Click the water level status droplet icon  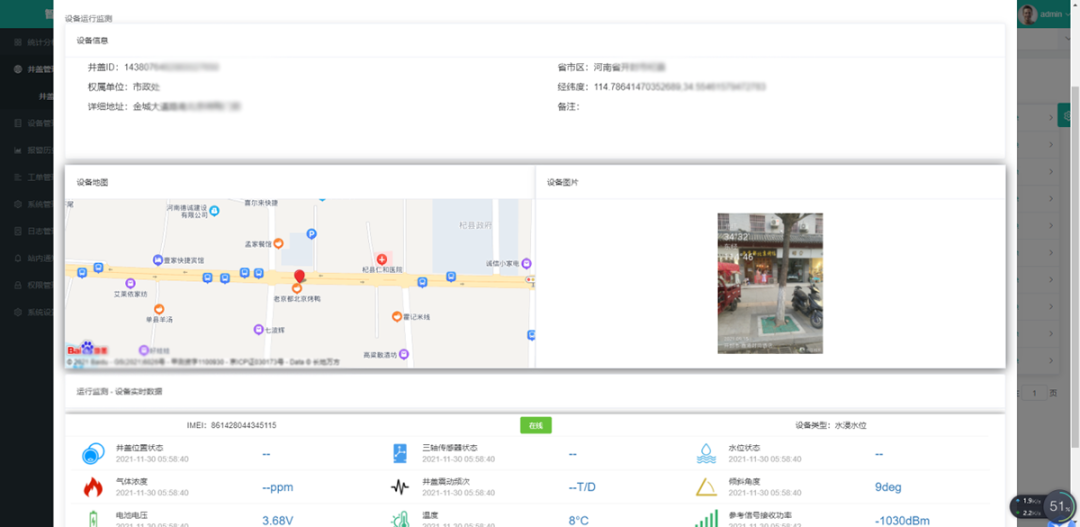pos(706,454)
